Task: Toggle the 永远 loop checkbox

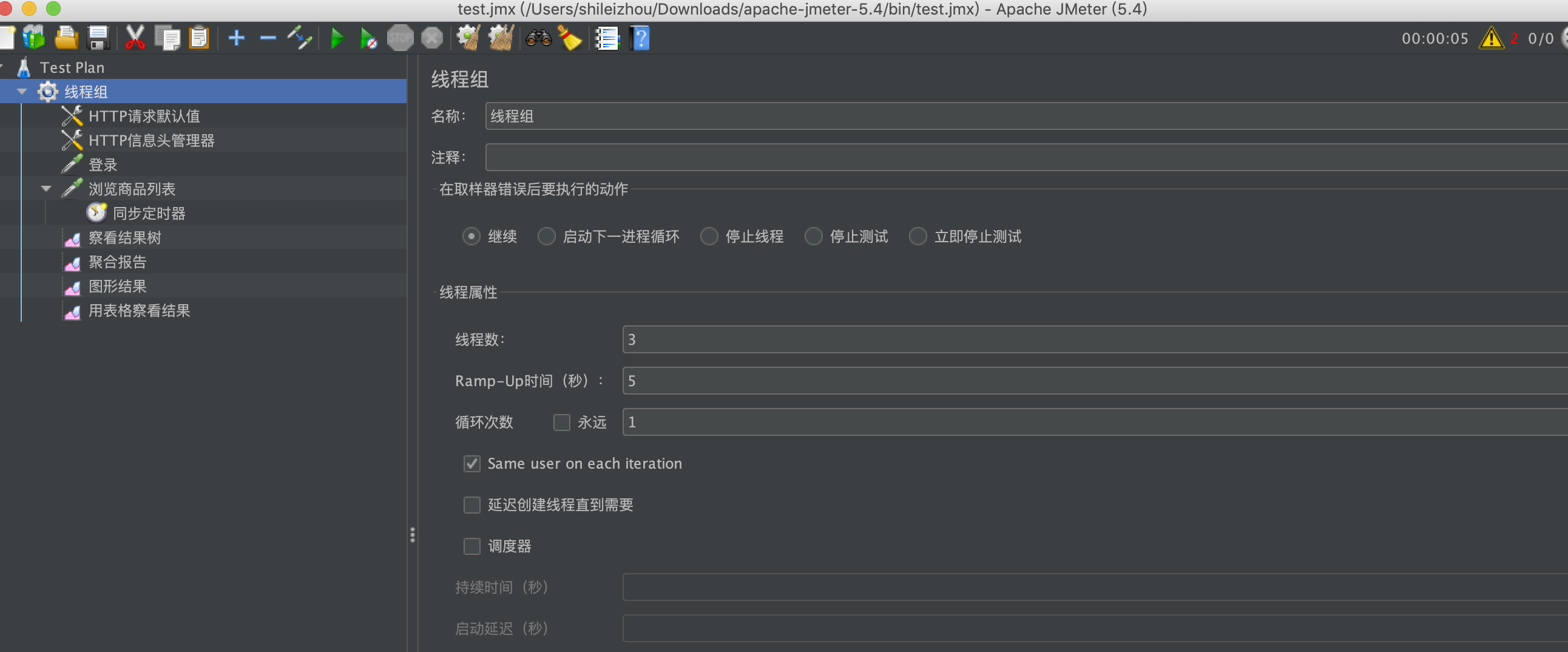Action: (561, 422)
